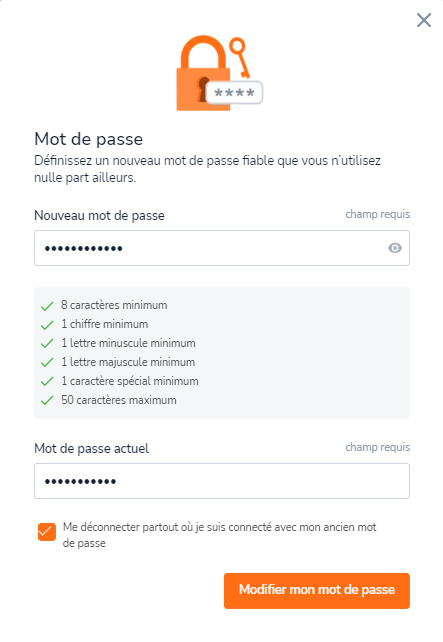
Task: Click the Me déconnecter partout label text
Action: pyautogui.click(x=219, y=535)
